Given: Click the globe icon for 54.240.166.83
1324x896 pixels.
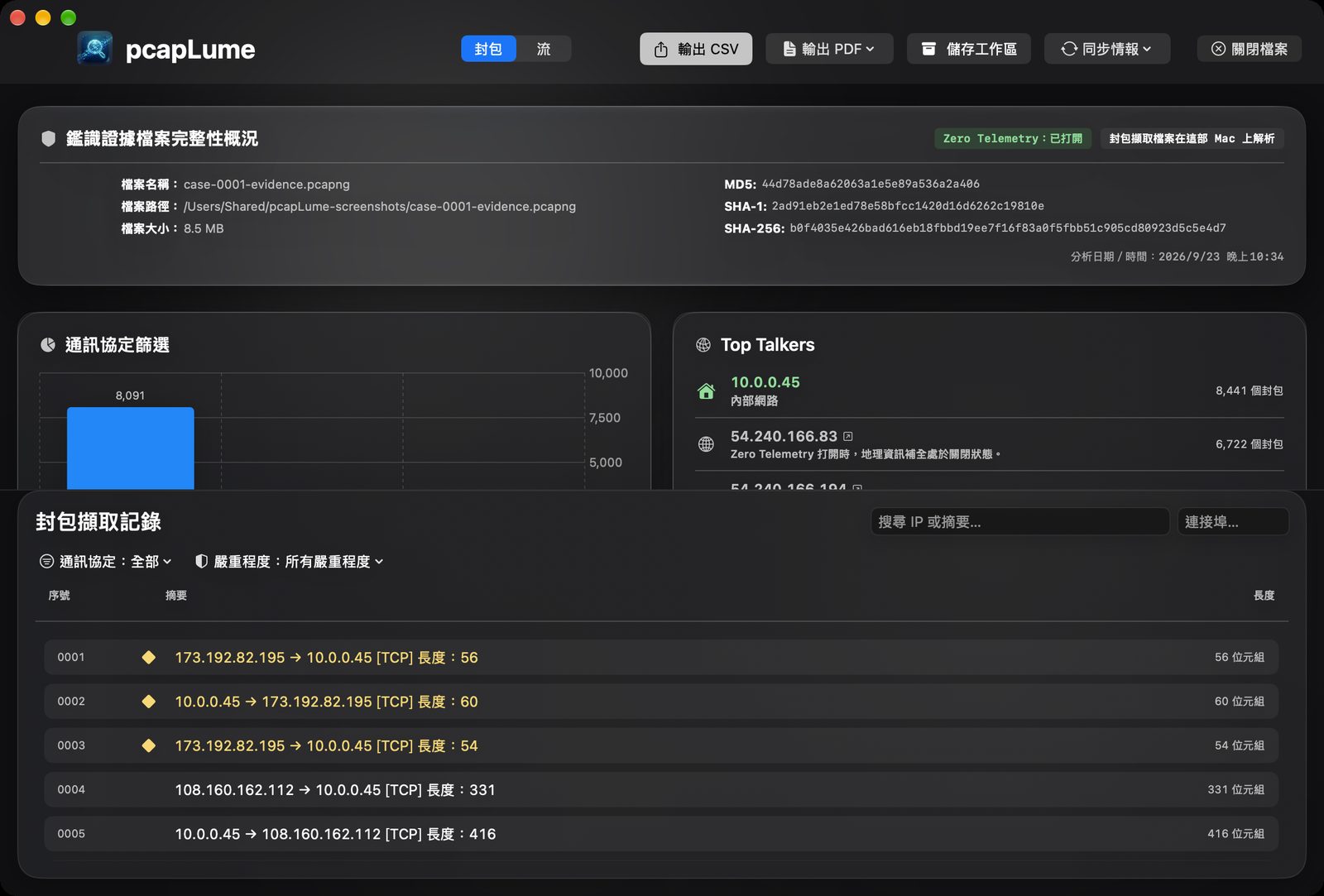Looking at the screenshot, I should coord(706,444).
